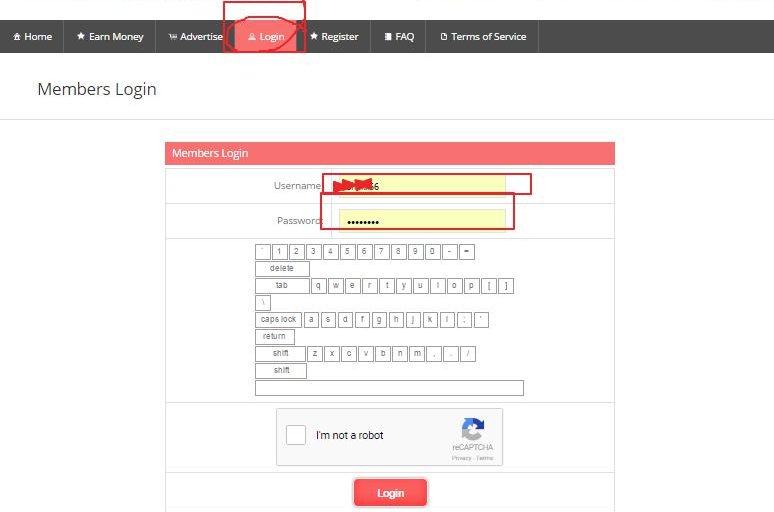Check the I'm not a robot box
Viewport: 774px width, 512px height.
tap(296, 435)
